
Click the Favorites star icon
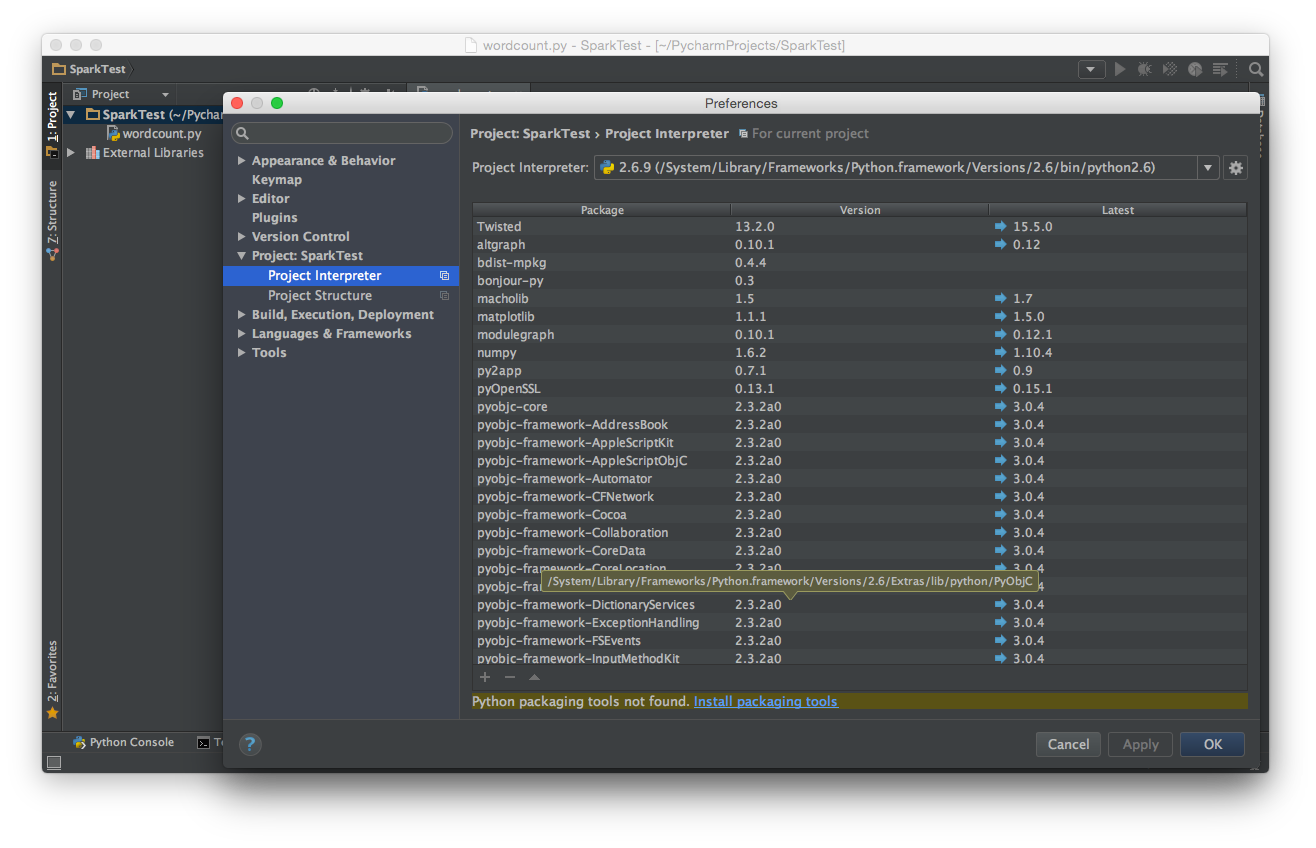point(52,713)
